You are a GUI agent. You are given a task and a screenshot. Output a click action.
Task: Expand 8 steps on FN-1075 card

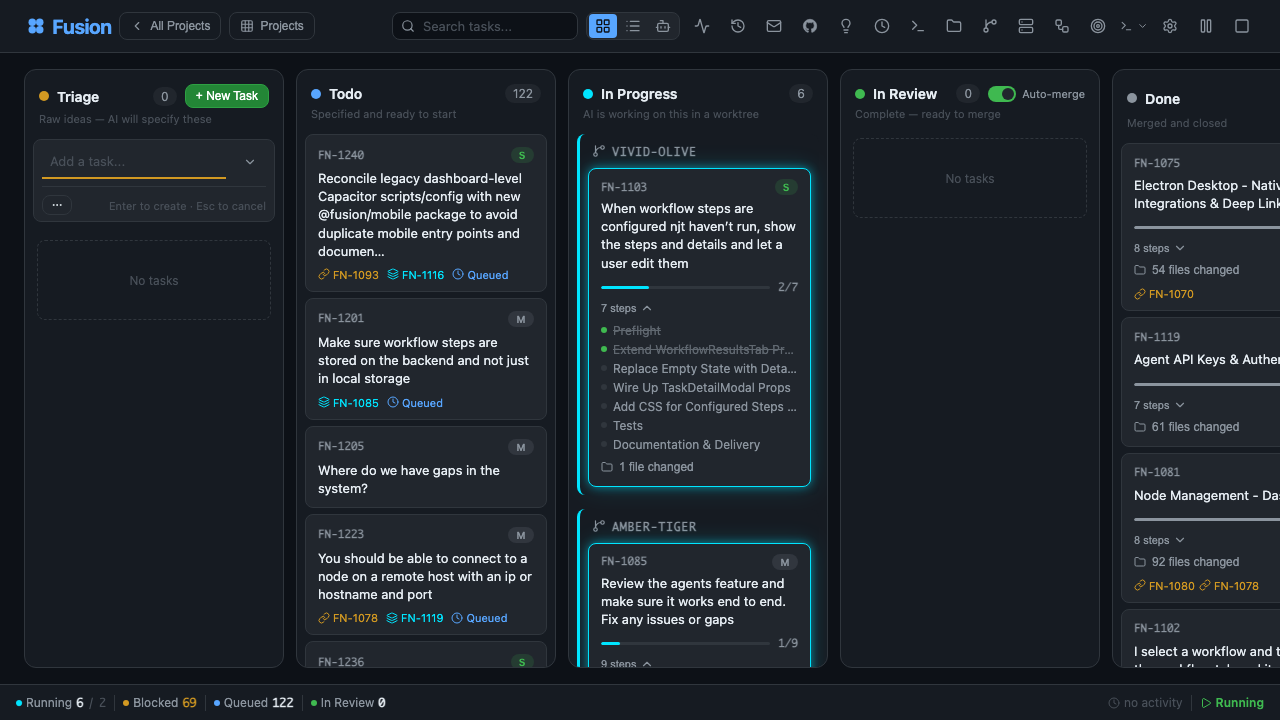pyautogui.click(x=1159, y=248)
